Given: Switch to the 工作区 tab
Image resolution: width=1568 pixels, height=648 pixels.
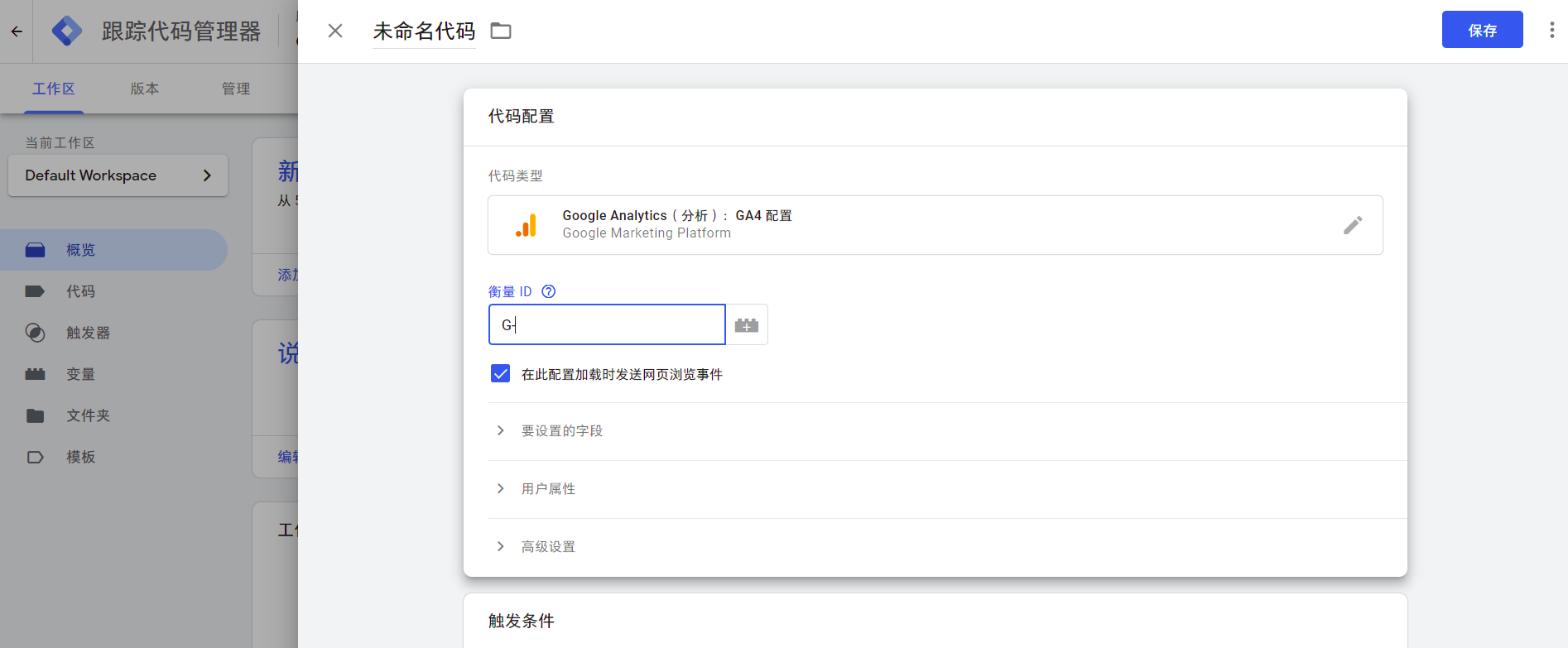Looking at the screenshot, I should pos(54,89).
